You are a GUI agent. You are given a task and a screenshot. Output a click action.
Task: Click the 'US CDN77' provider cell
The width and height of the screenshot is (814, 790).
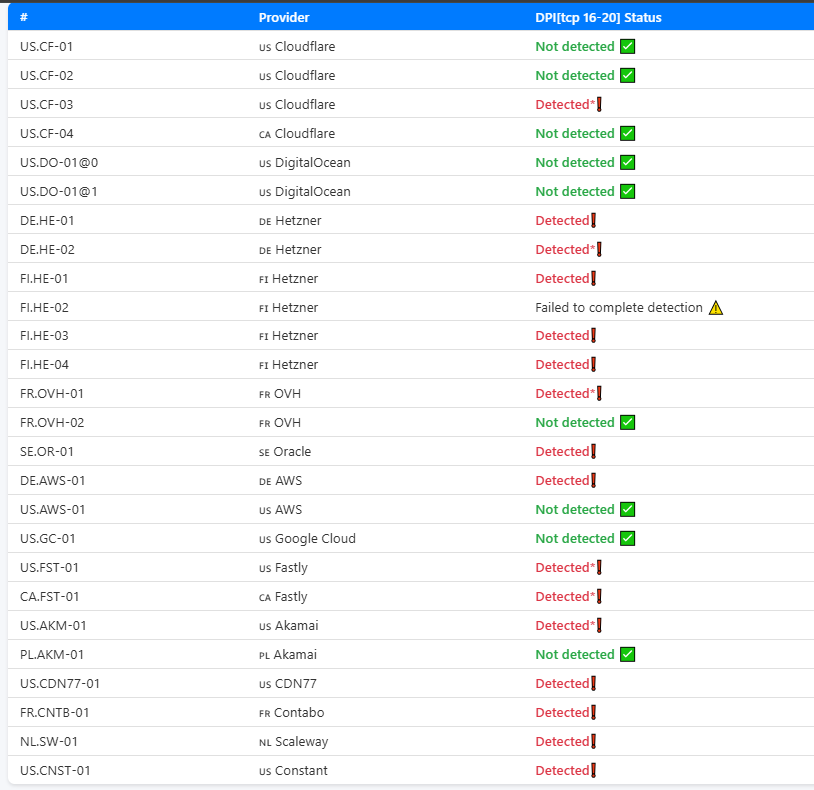coord(288,684)
